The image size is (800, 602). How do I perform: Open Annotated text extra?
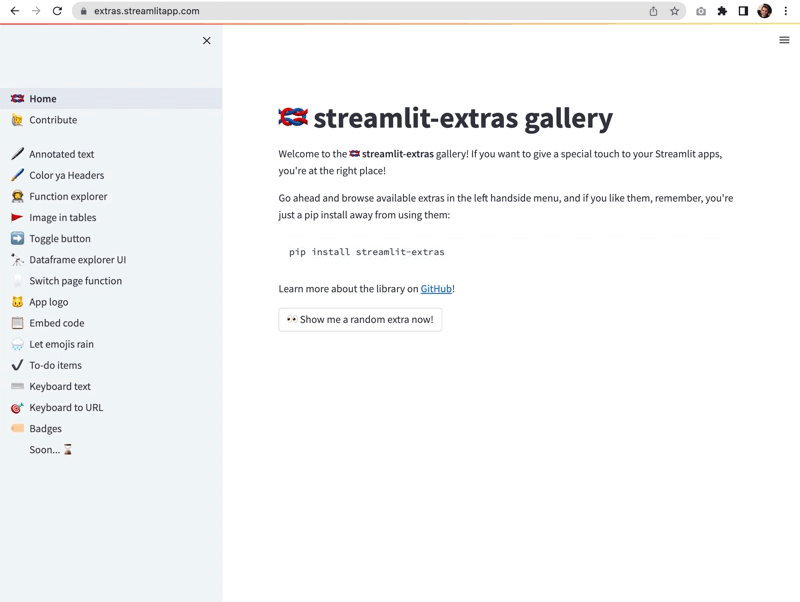coord(62,154)
